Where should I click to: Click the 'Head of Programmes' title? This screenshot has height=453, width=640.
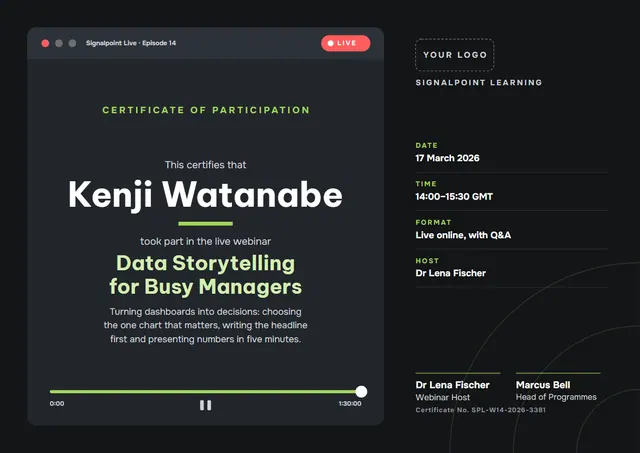556,397
